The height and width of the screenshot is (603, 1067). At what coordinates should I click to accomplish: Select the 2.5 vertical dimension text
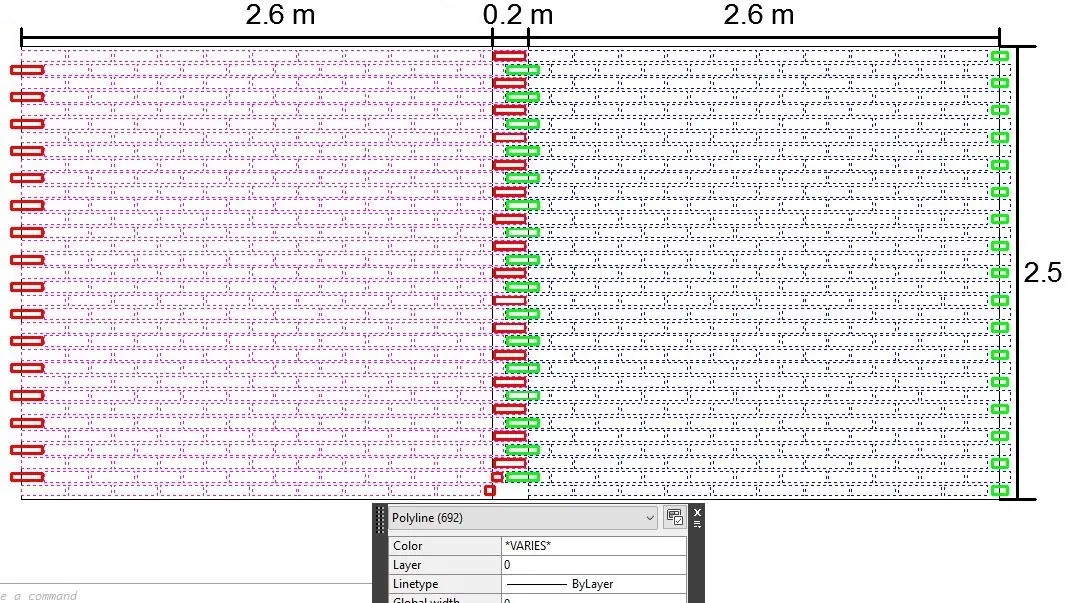(x=1042, y=273)
